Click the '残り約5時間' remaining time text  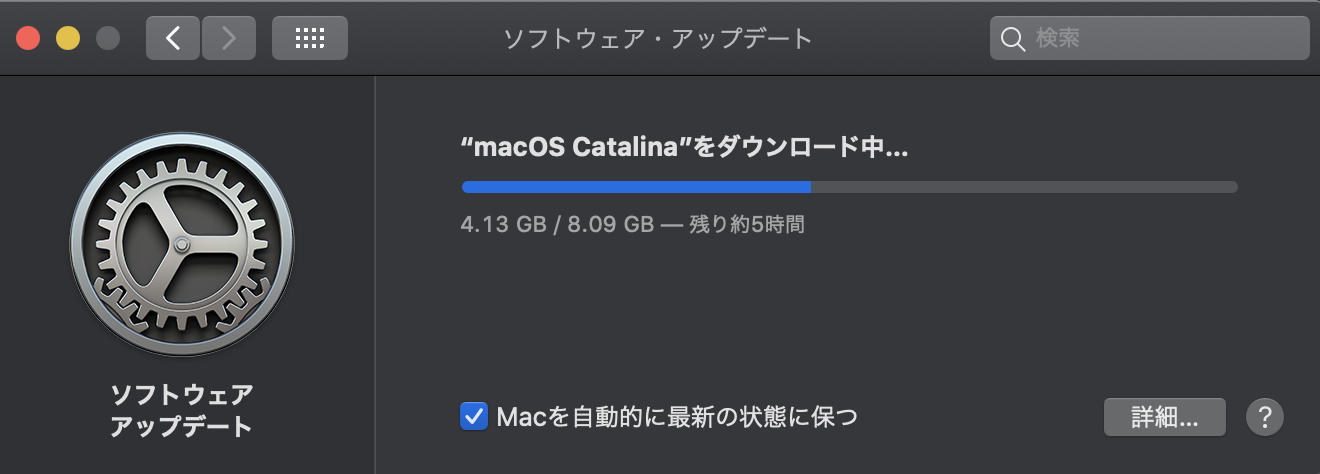(747, 224)
